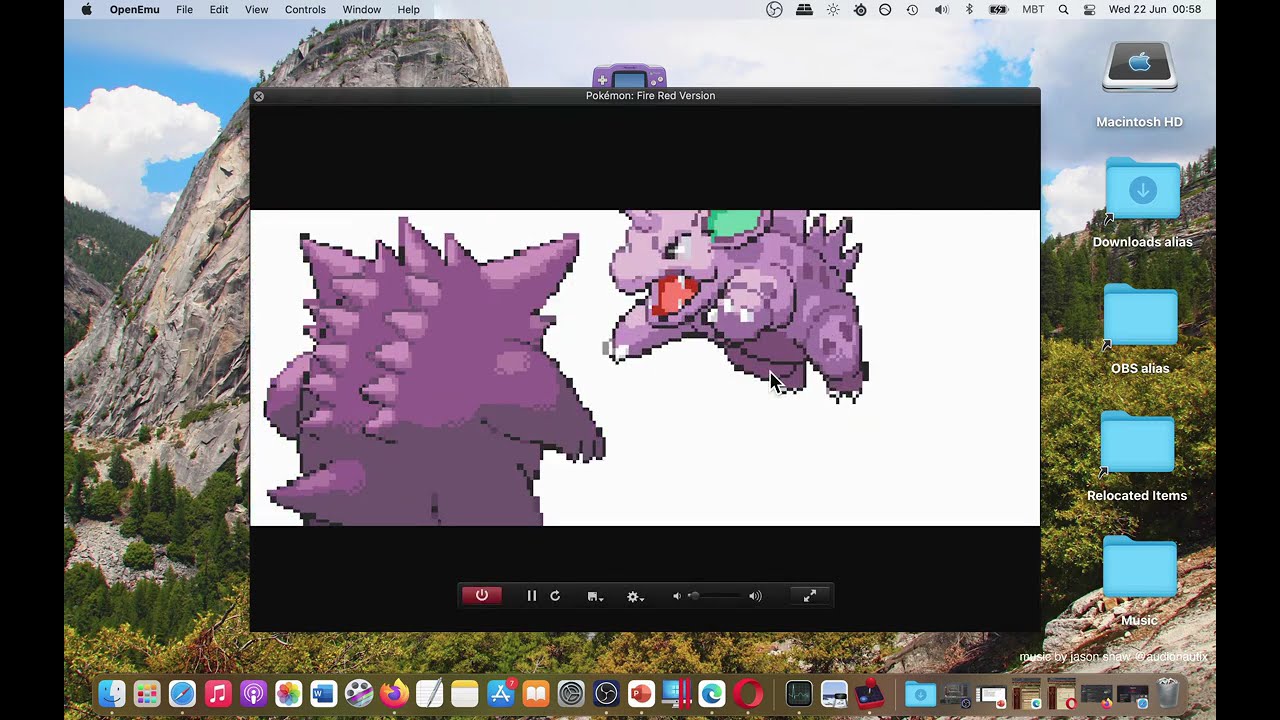Open Spotlight search magnifier icon
This screenshot has height=720, width=1280.
(1063, 9)
